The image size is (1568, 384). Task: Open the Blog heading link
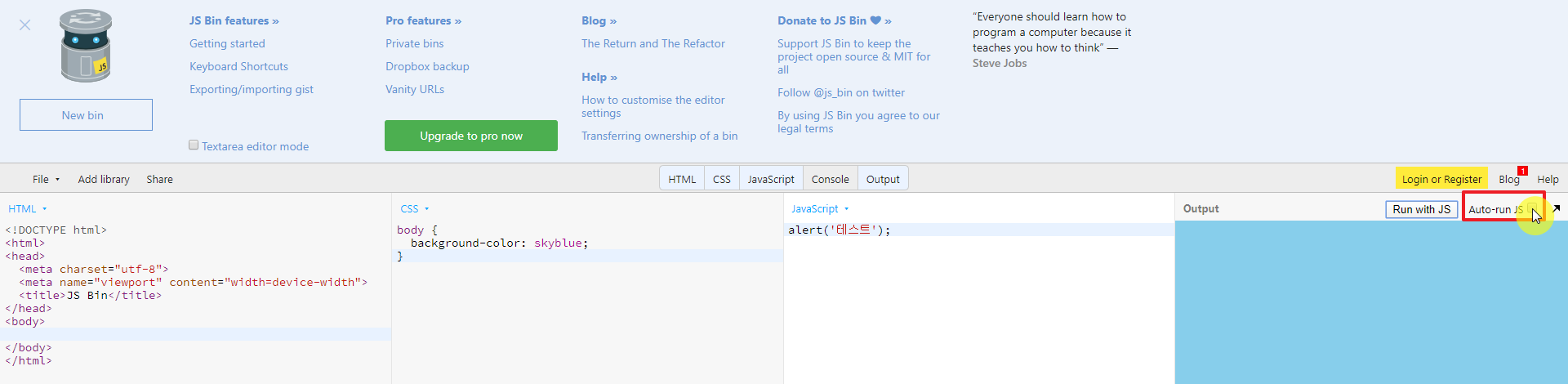tap(599, 20)
